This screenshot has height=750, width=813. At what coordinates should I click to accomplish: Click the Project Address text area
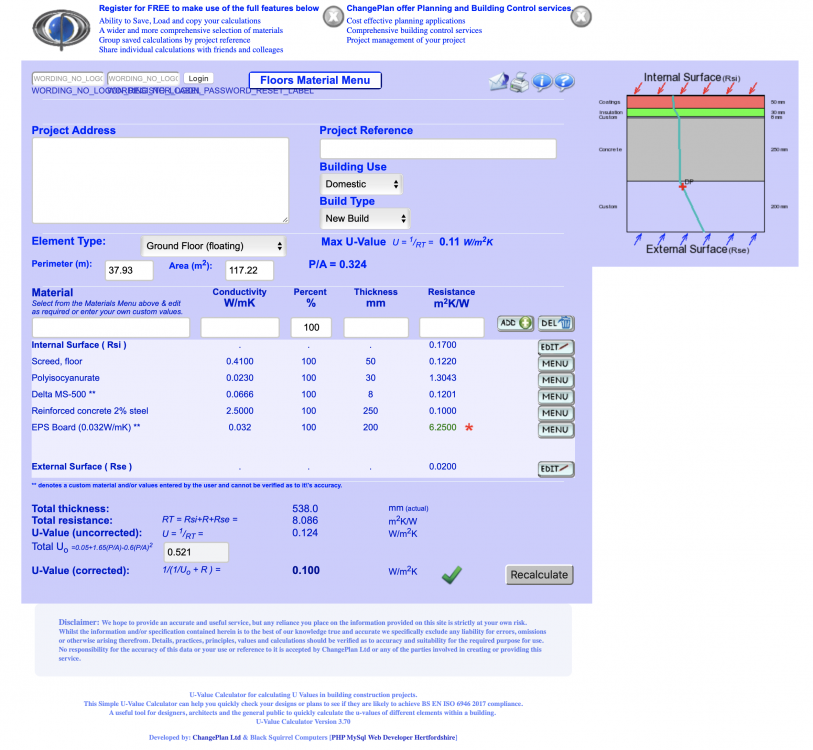[x=160, y=180]
